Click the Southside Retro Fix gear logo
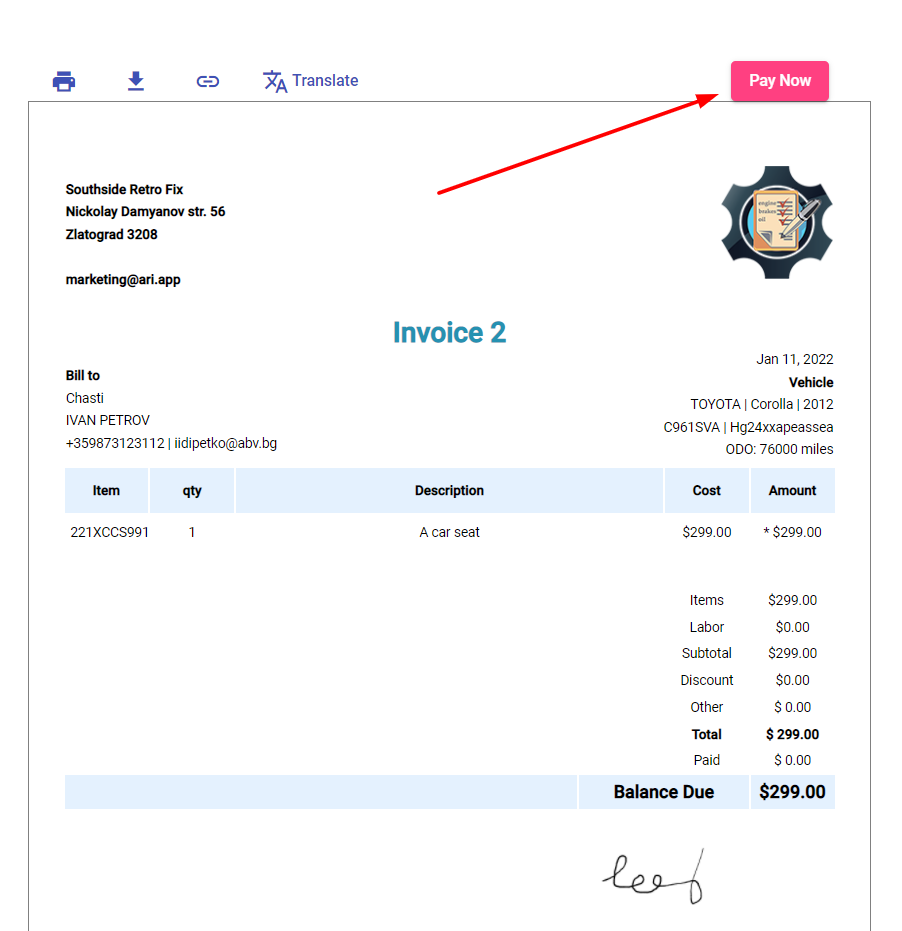902x931 pixels. [777, 221]
